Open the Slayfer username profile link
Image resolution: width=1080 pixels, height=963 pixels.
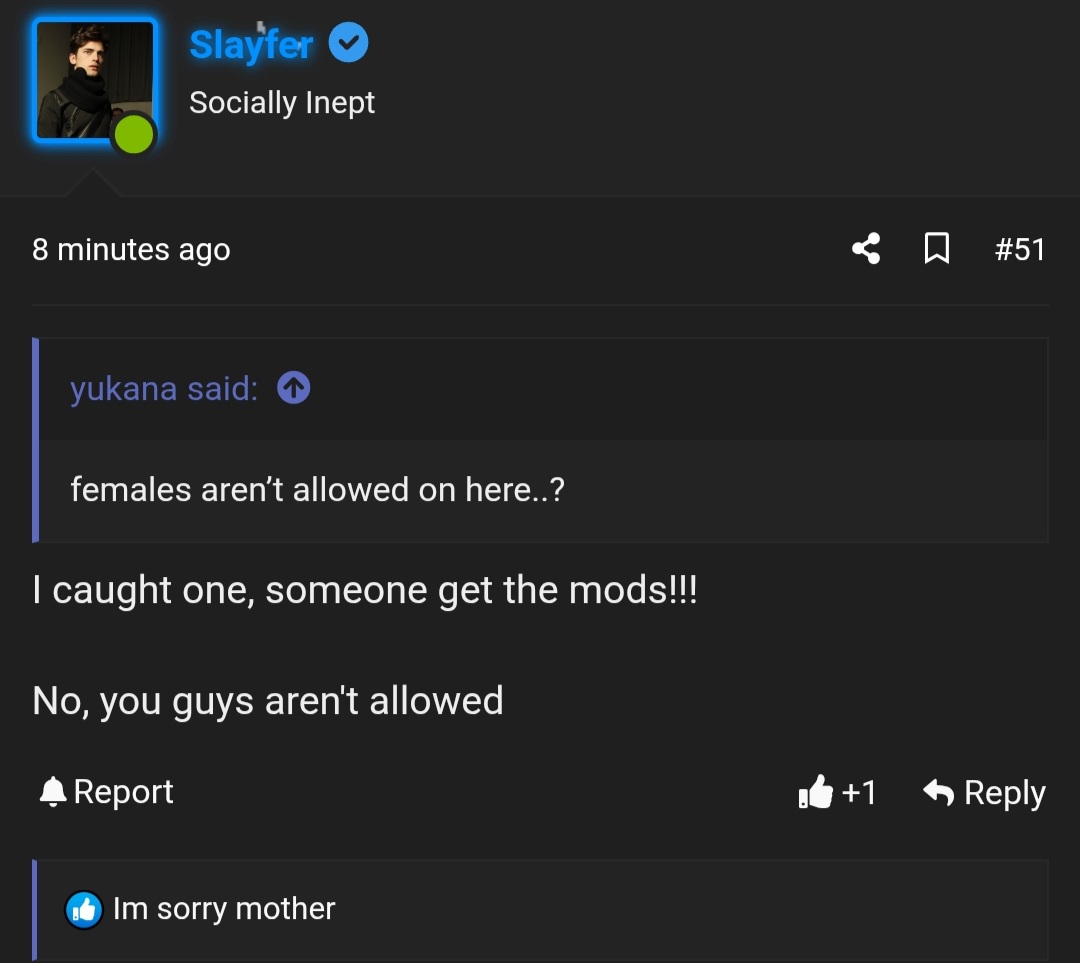(251, 44)
